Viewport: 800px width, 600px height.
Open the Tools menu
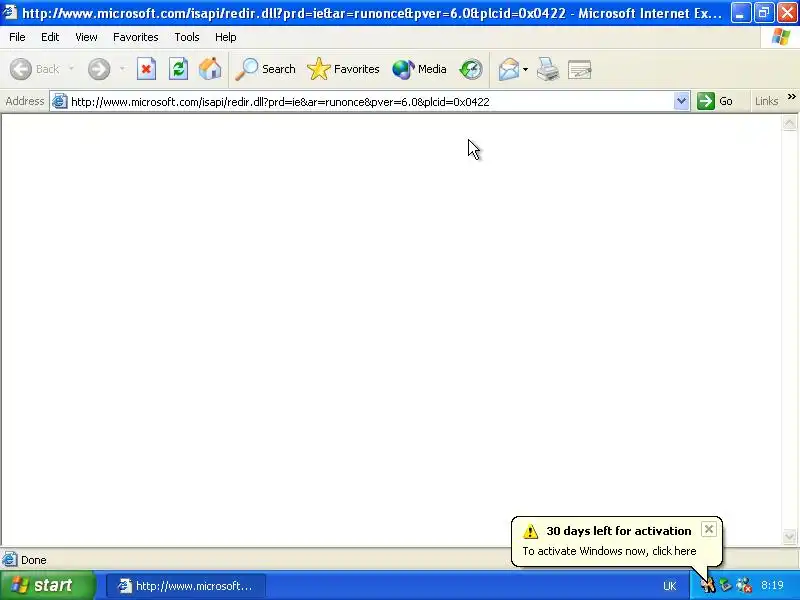point(187,37)
